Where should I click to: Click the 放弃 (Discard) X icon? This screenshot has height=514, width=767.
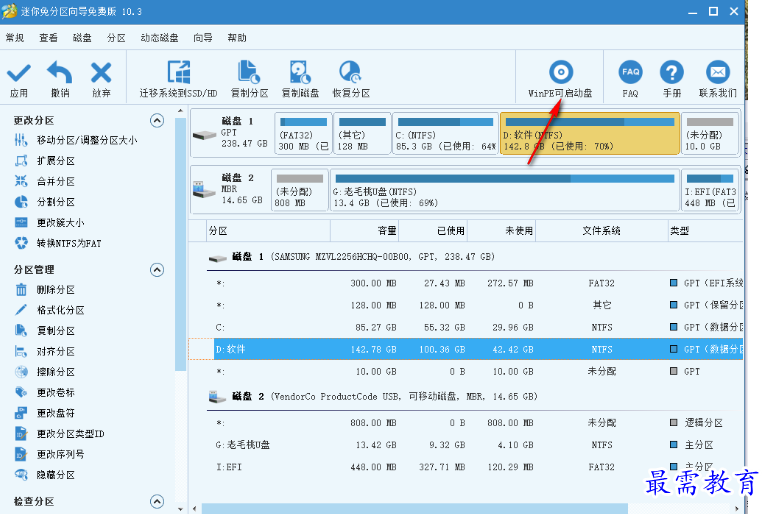(x=101, y=72)
